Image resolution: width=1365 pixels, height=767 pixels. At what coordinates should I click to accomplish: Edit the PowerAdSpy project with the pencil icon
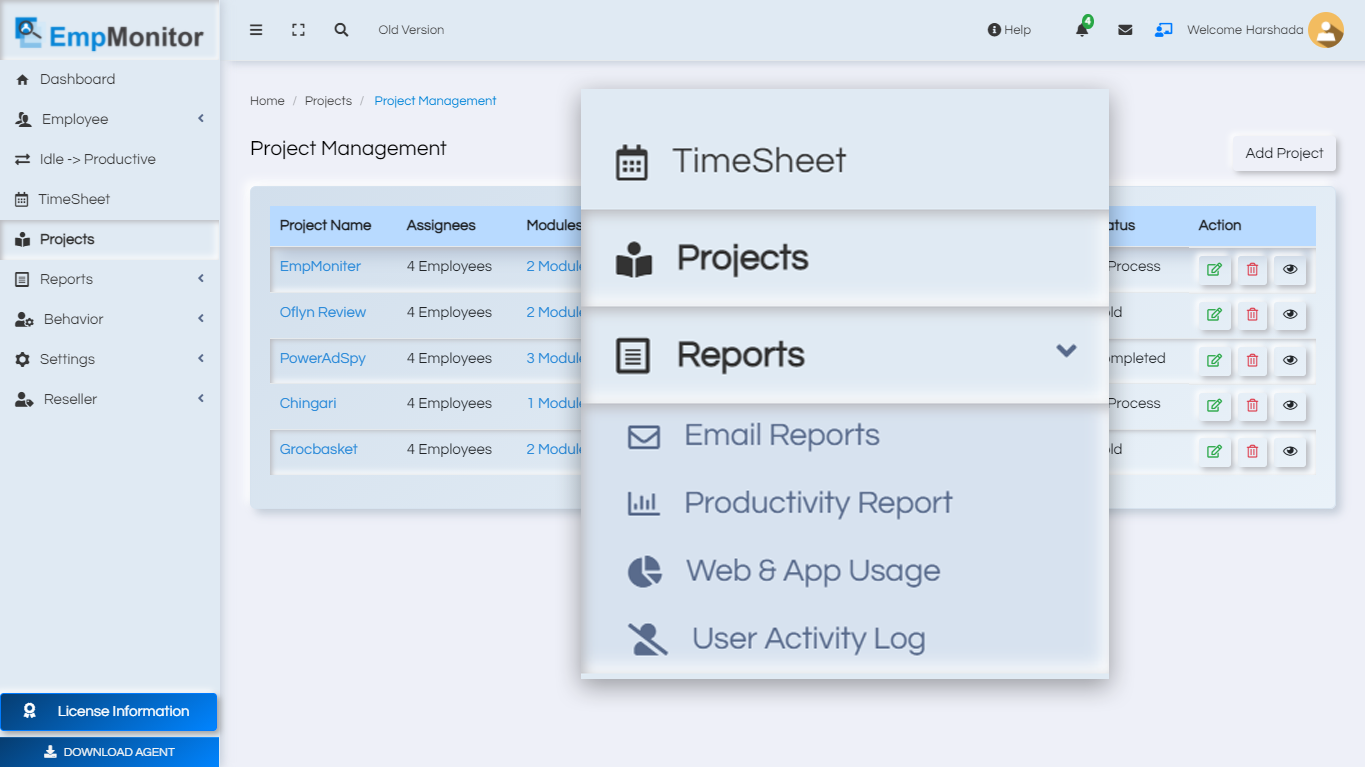point(1214,360)
